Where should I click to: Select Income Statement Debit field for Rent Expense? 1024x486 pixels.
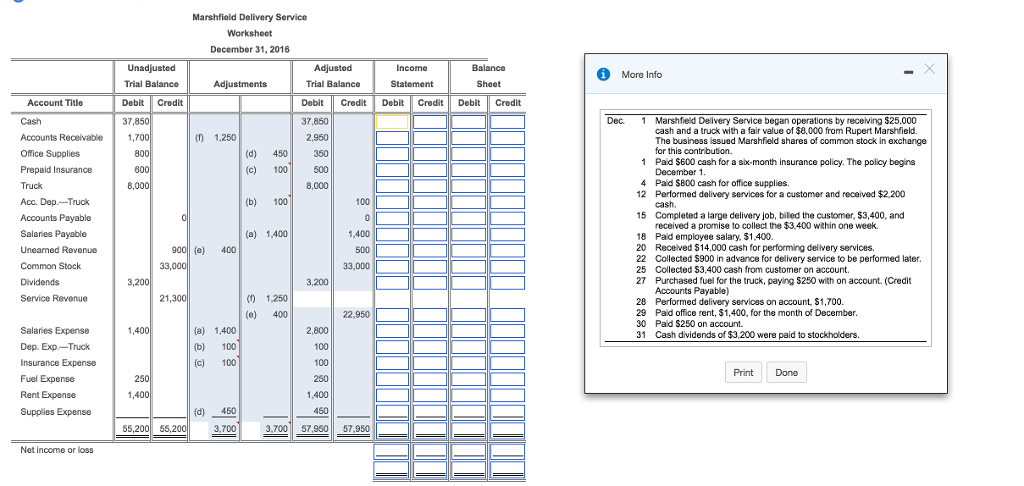point(393,395)
